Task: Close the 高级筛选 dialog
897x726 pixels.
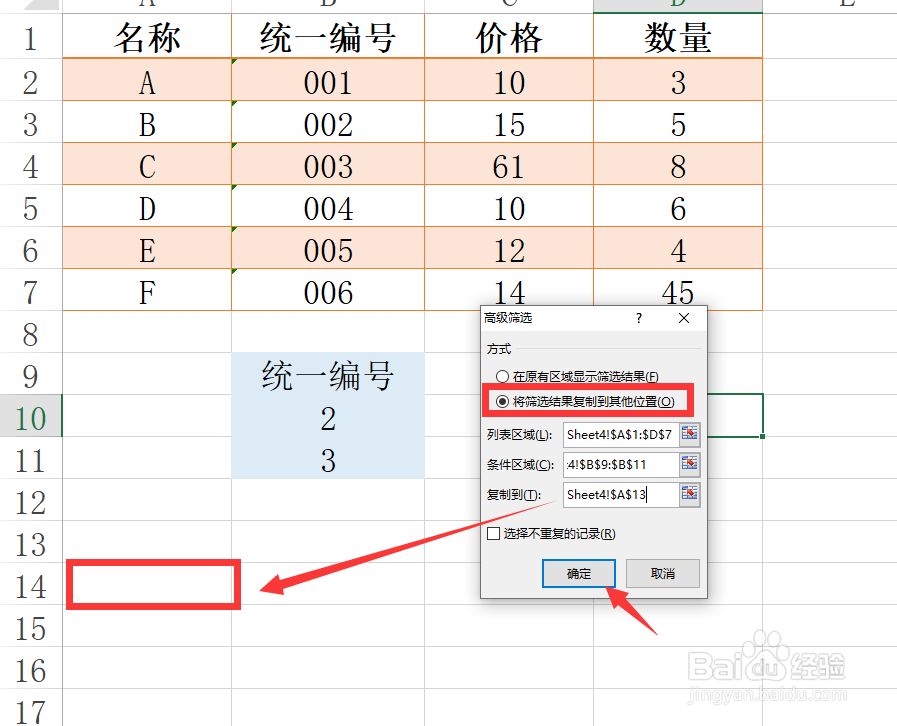Action: pos(684,318)
